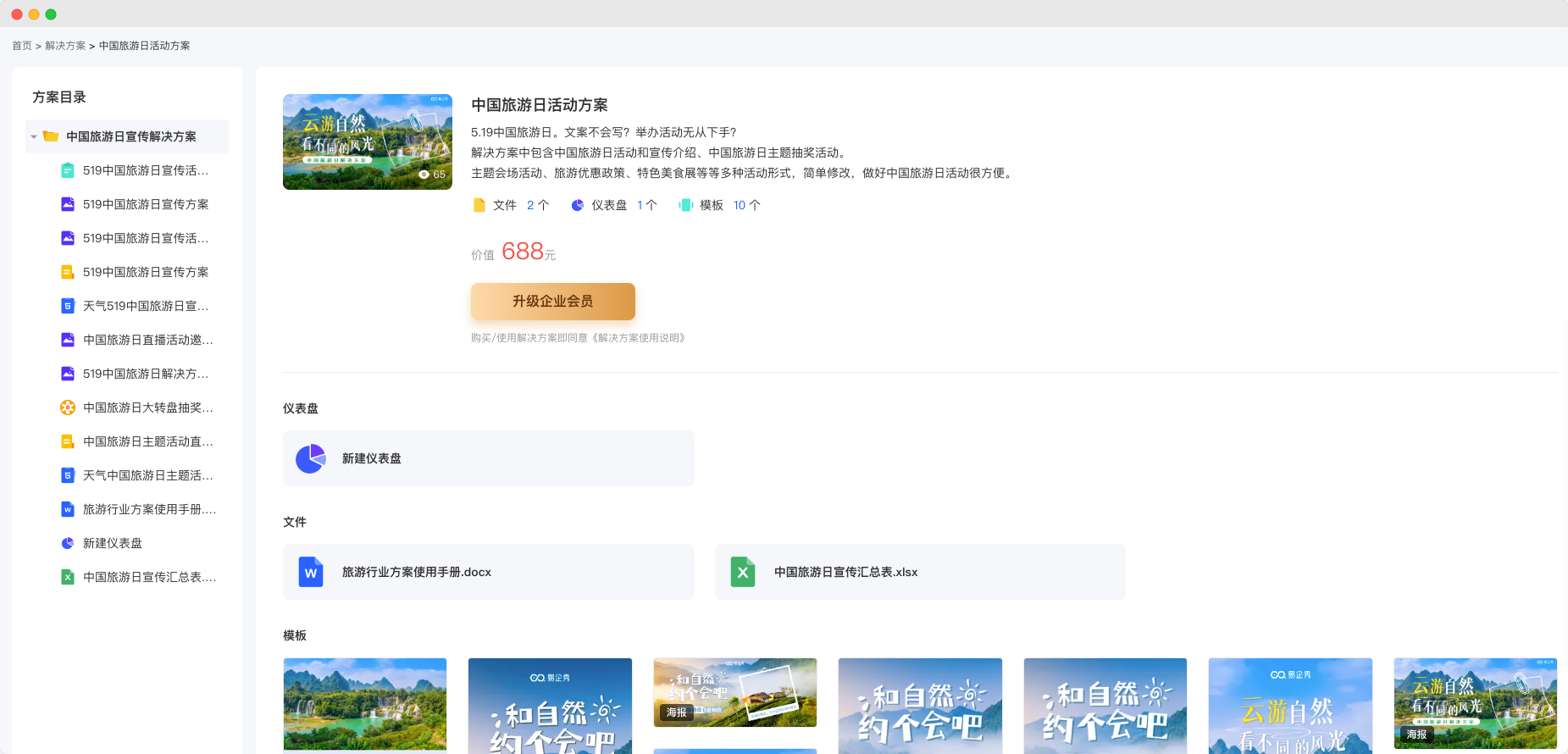Click the 方案目录 sidebar heading

tap(59, 97)
